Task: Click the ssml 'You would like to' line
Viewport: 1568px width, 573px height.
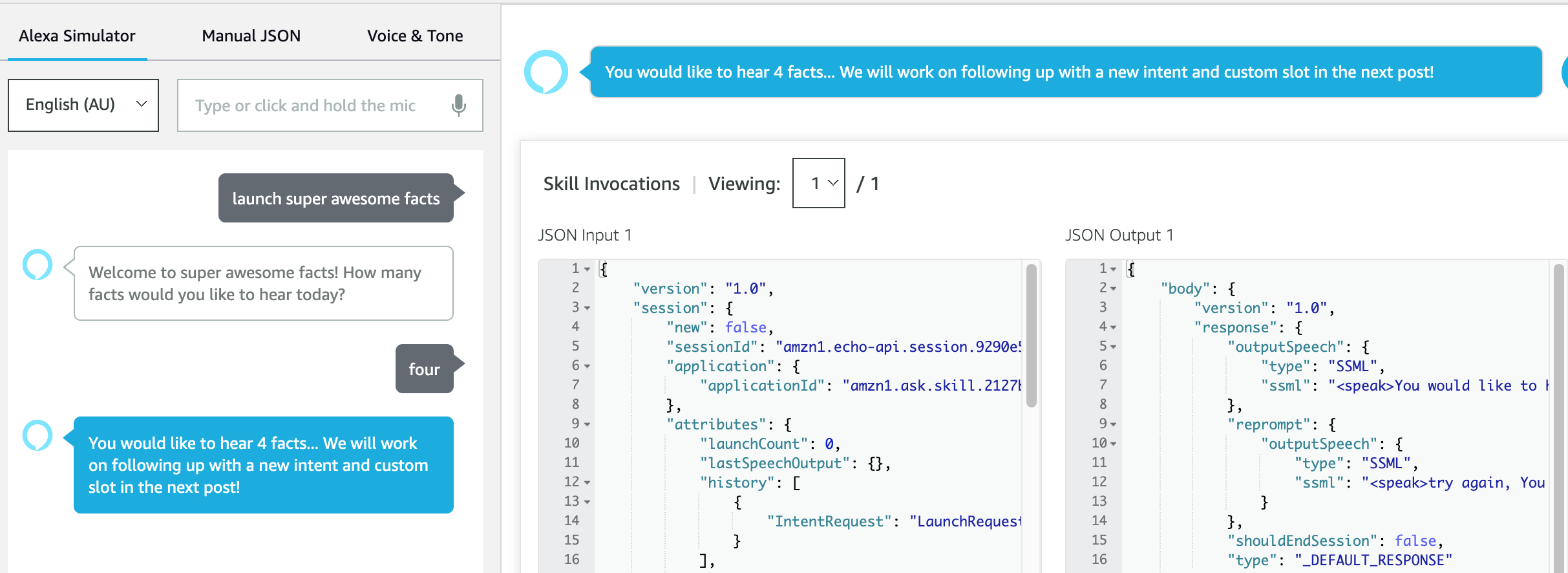Action: pyautogui.click(x=1404, y=385)
